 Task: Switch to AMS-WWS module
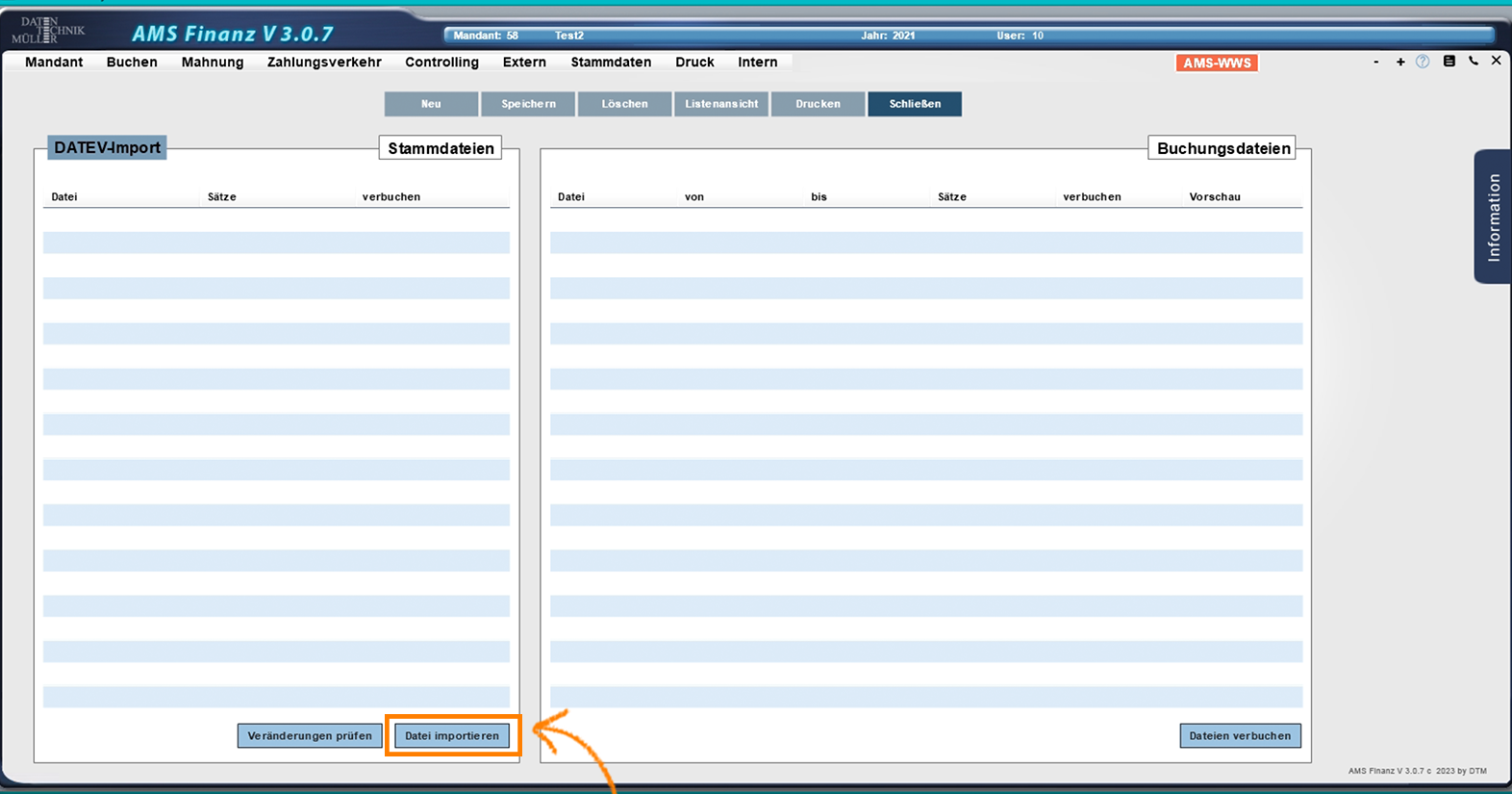coord(1217,63)
